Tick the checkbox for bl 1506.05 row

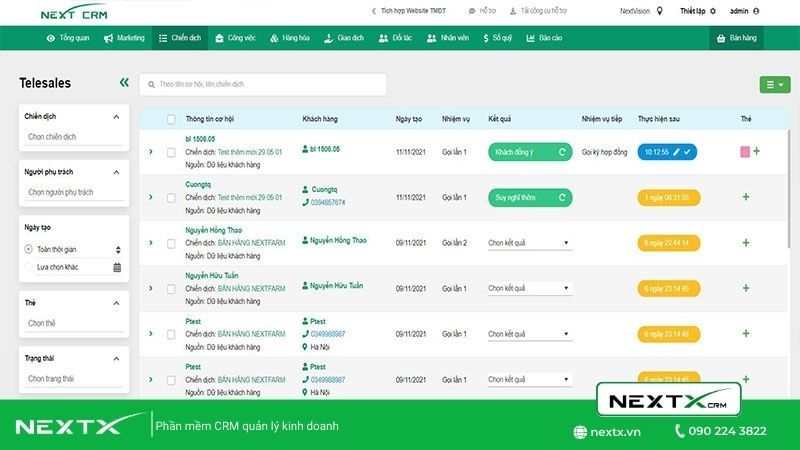(171, 153)
